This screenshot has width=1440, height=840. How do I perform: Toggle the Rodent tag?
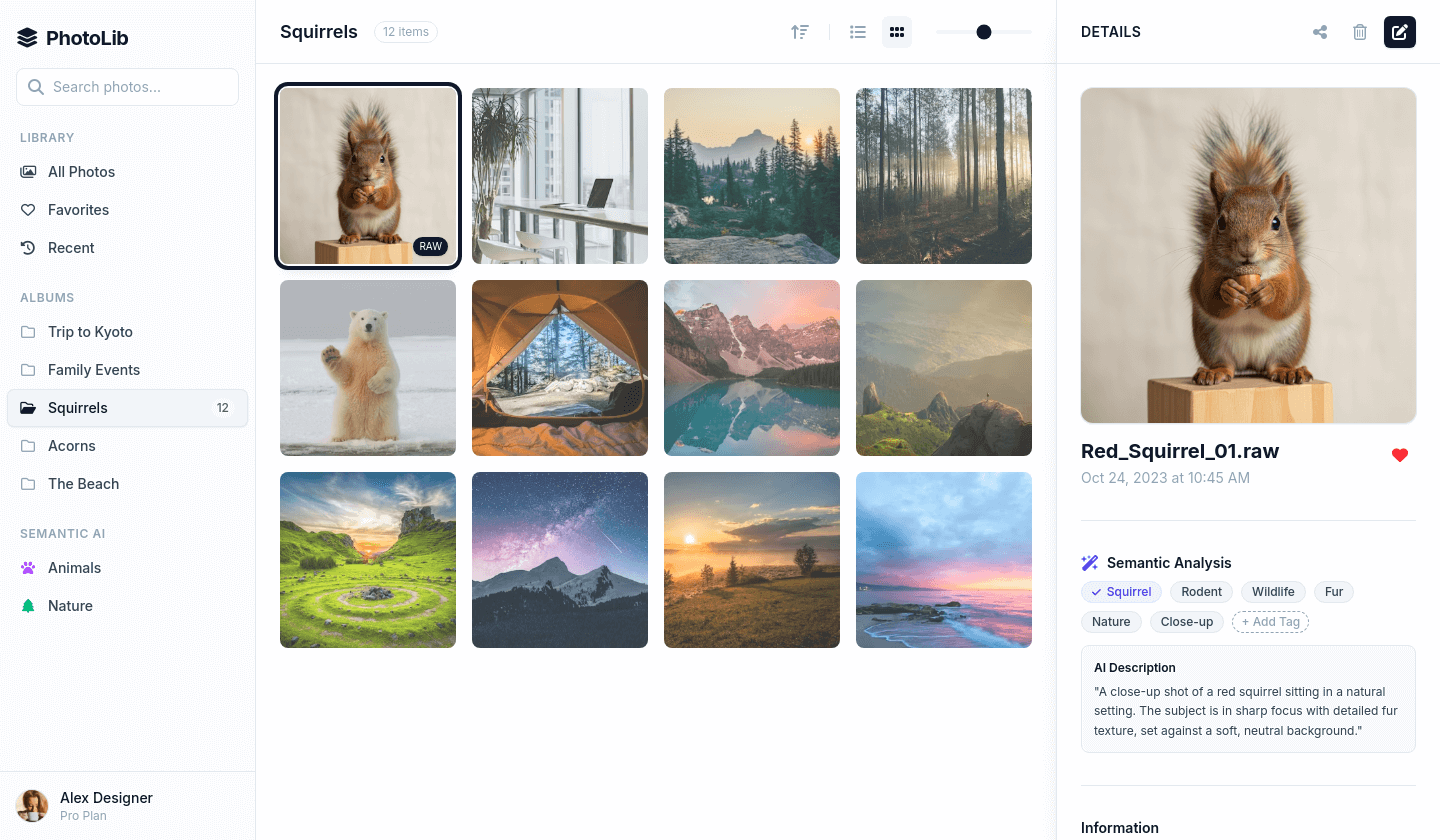(1202, 592)
